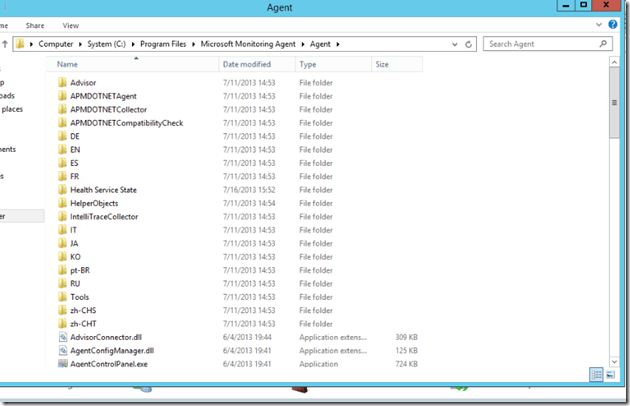Select the APMDOTNETCompatibilityCheck folder

point(126,122)
